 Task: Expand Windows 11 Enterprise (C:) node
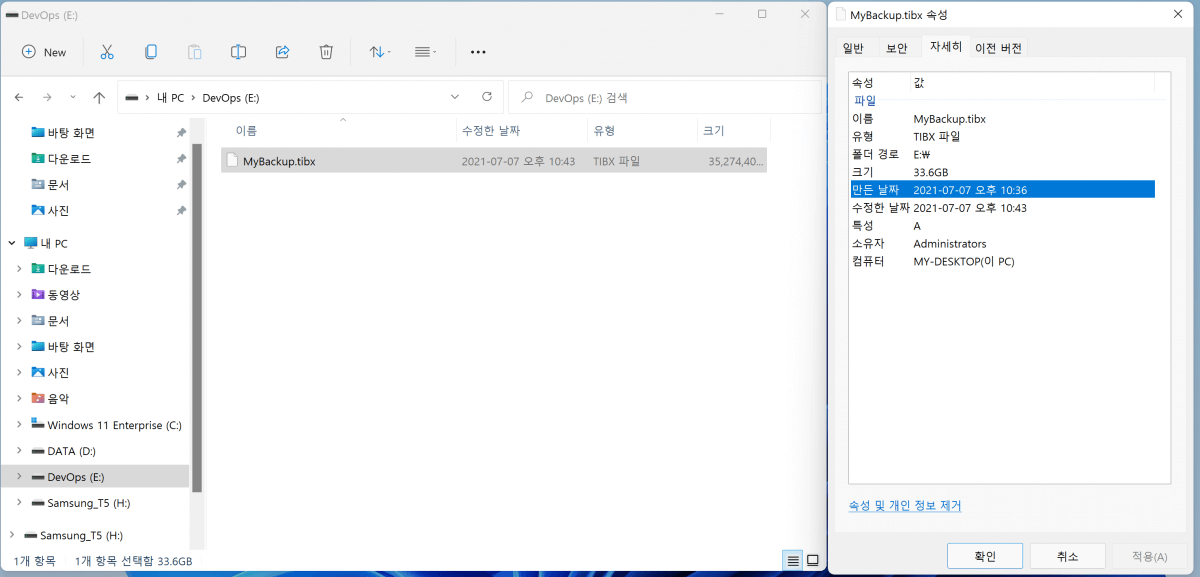click(19, 425)
